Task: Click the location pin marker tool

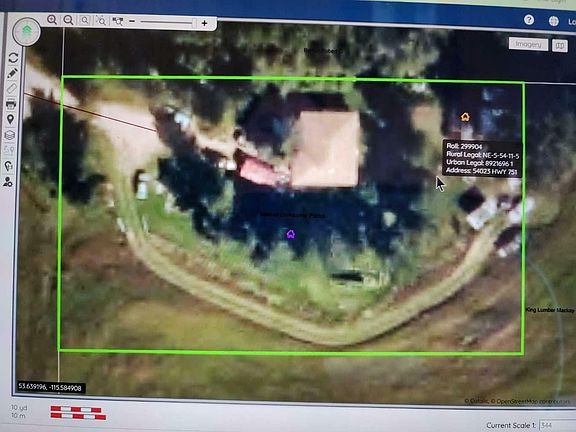Action: click(x=10, y=119)
